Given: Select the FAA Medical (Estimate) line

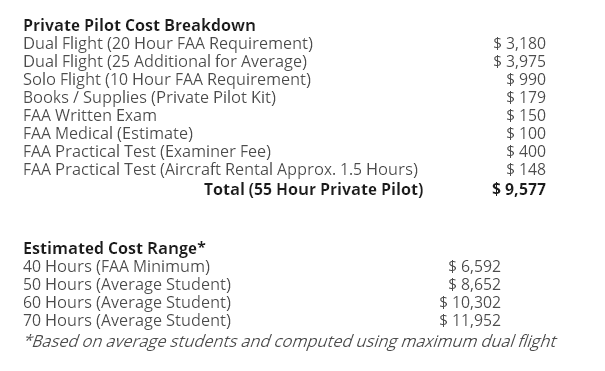Looking at the screenshot, I should (108, 133).
